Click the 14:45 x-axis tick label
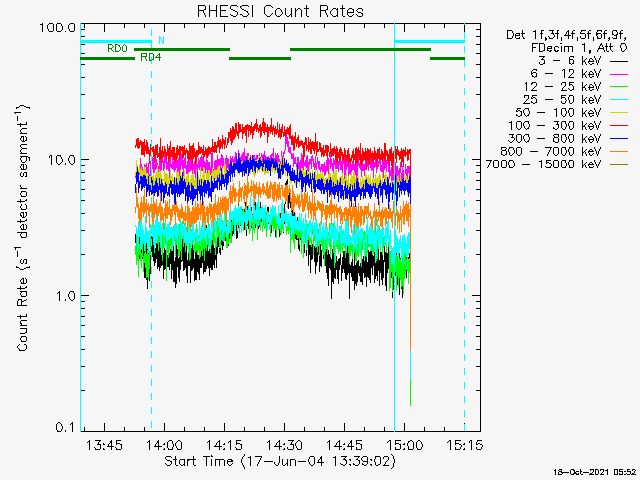This screenshot has height=480, width=640. 344,445
